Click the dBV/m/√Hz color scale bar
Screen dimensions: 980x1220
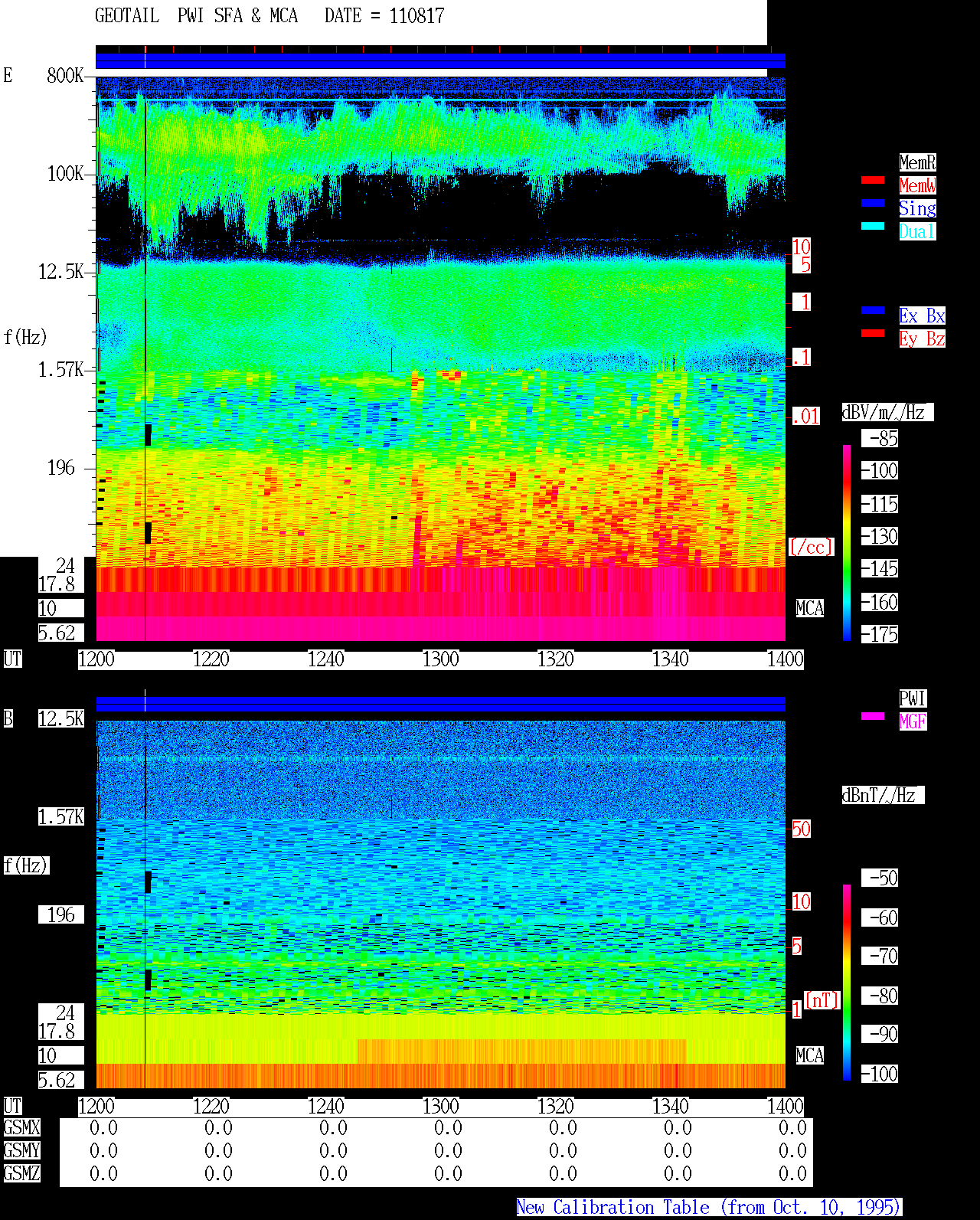(847, 542)
